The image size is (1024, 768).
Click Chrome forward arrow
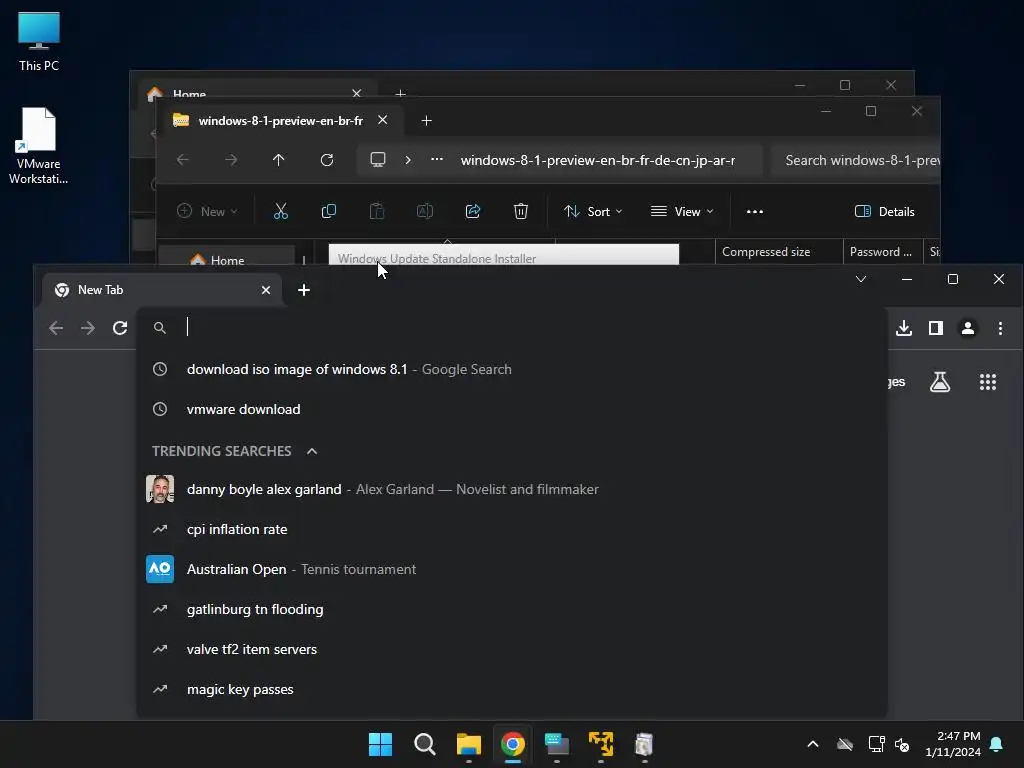click(88, 328)
